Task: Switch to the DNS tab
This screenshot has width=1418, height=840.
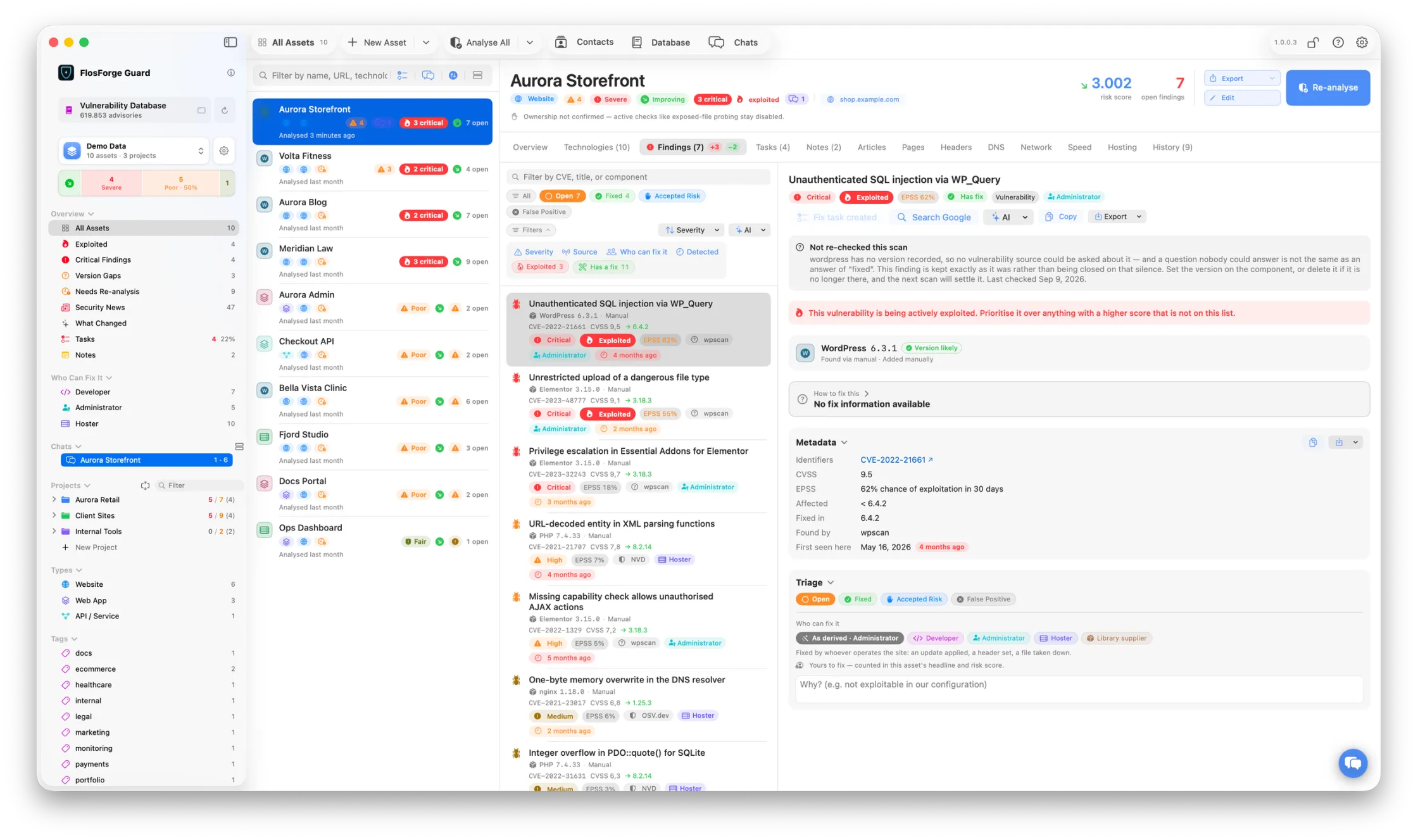Action: tap(996, 147)
